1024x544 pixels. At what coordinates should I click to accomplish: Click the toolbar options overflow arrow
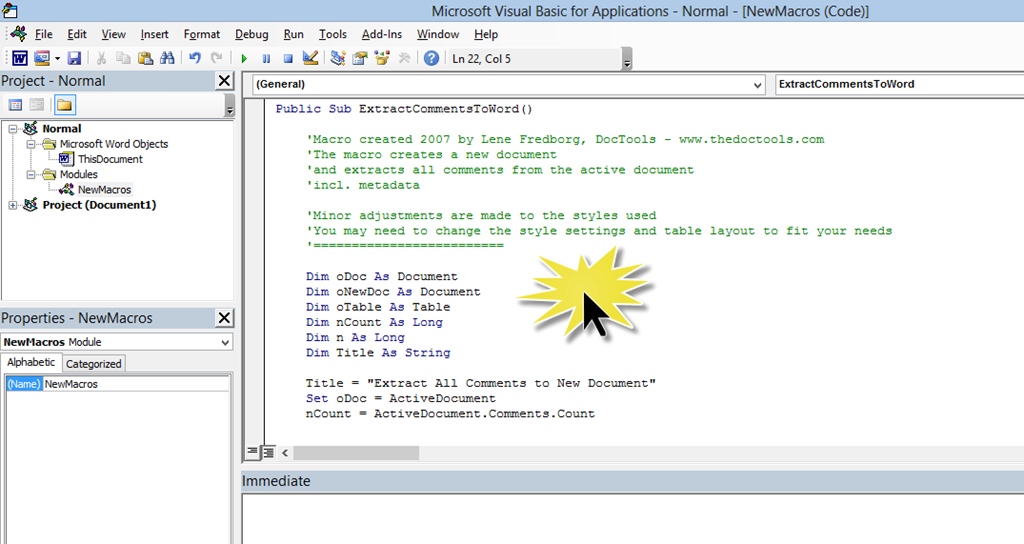[628, 59]
